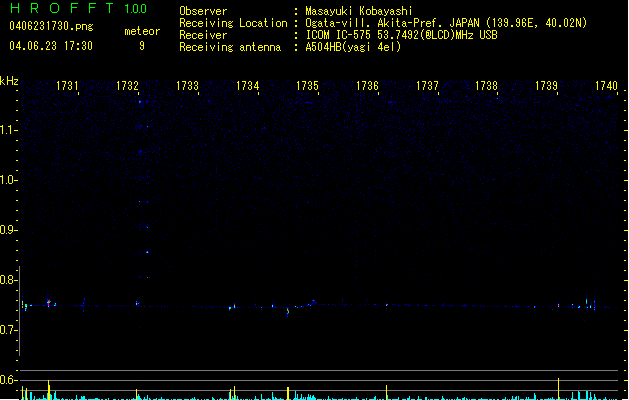Image resolution: width=629 pixels, height=400 pixels.
Task: Click the 1.1 kHz axis label
Action: point(8,130)
